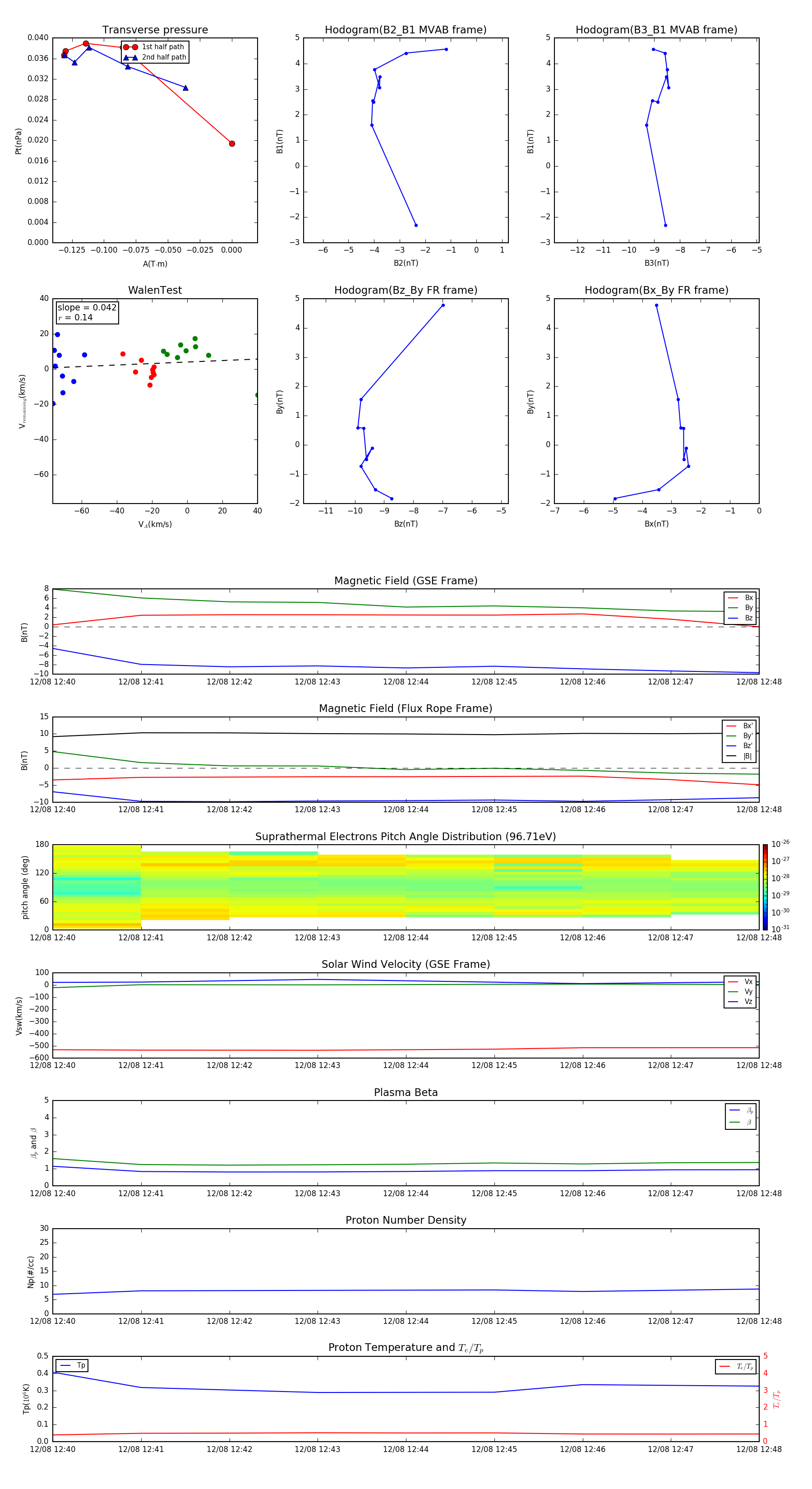Select "Bx'" in Flux Rope legend
The height and width of the screenshot is (1489, 812).
[x=740, y=726]
